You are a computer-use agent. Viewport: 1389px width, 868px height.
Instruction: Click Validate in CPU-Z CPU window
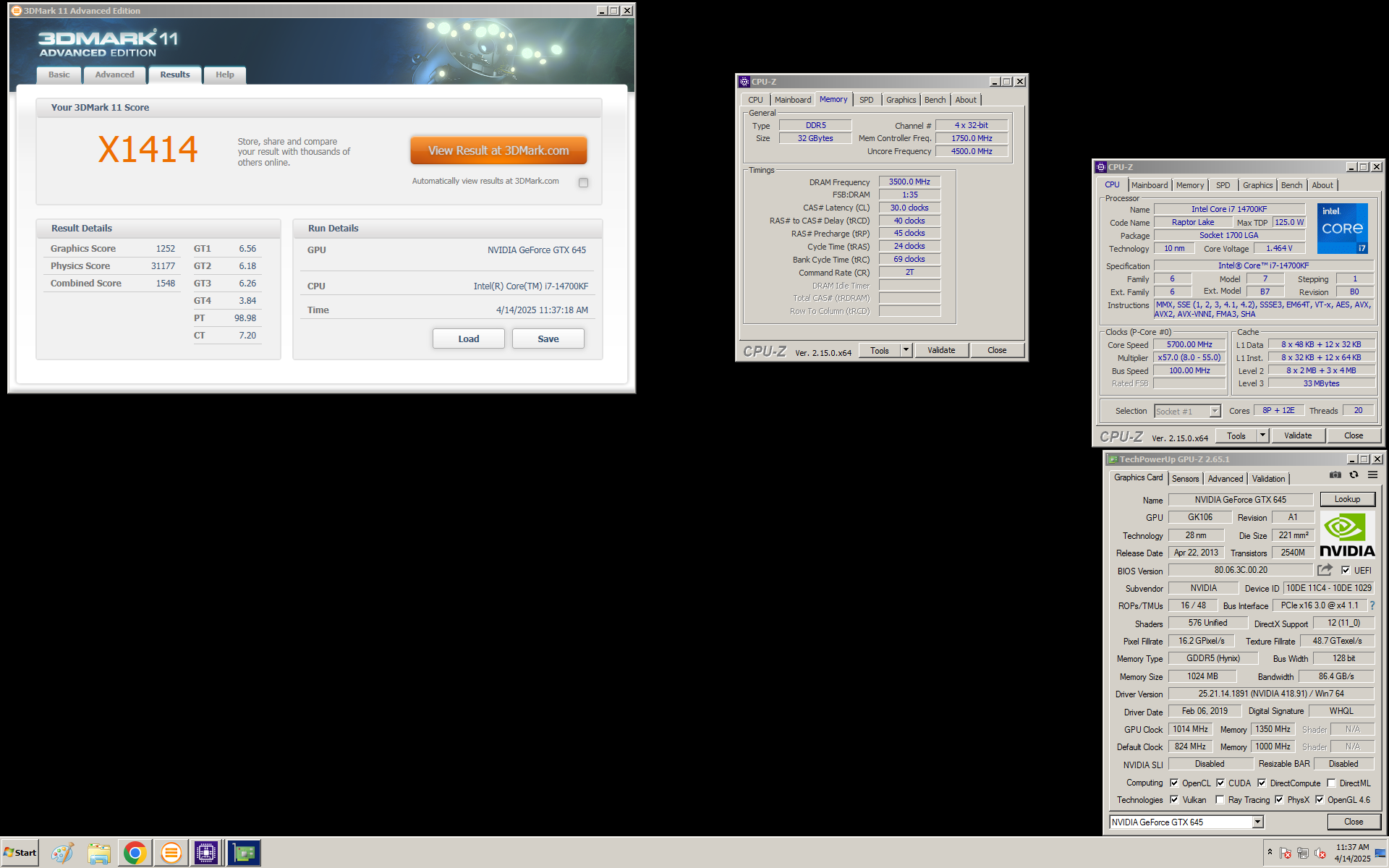coord(1298,435)
